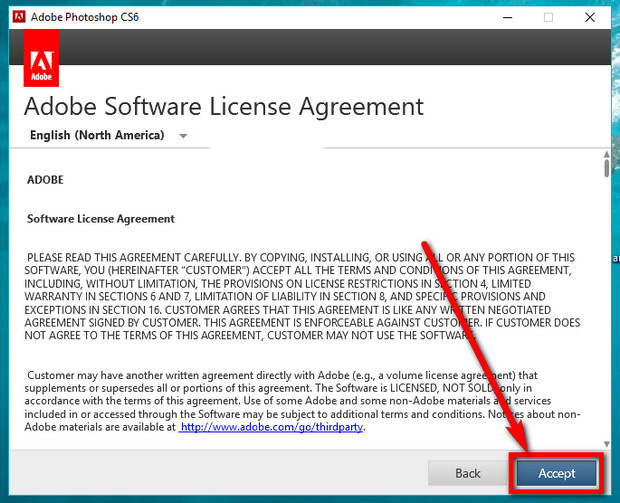Click the "Software License Agreement" bold heading
Image resolution: width=620 pixels, height=503 pixels.
coord(100,219)
